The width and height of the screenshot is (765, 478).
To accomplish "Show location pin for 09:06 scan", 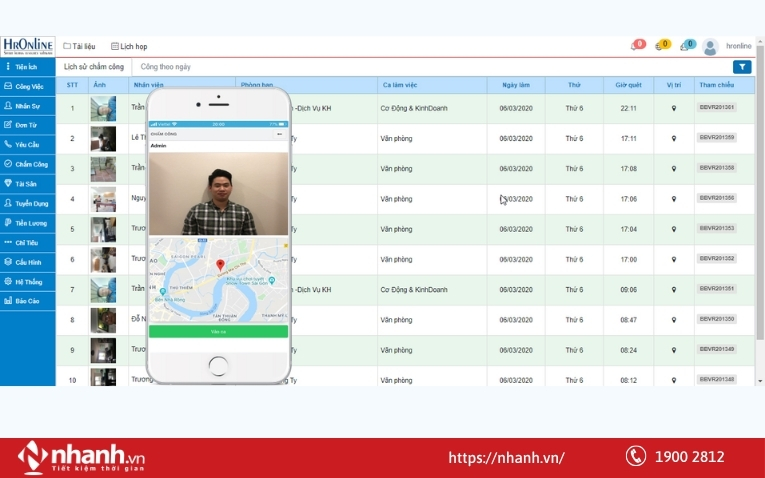I will (x=673, y=290).
